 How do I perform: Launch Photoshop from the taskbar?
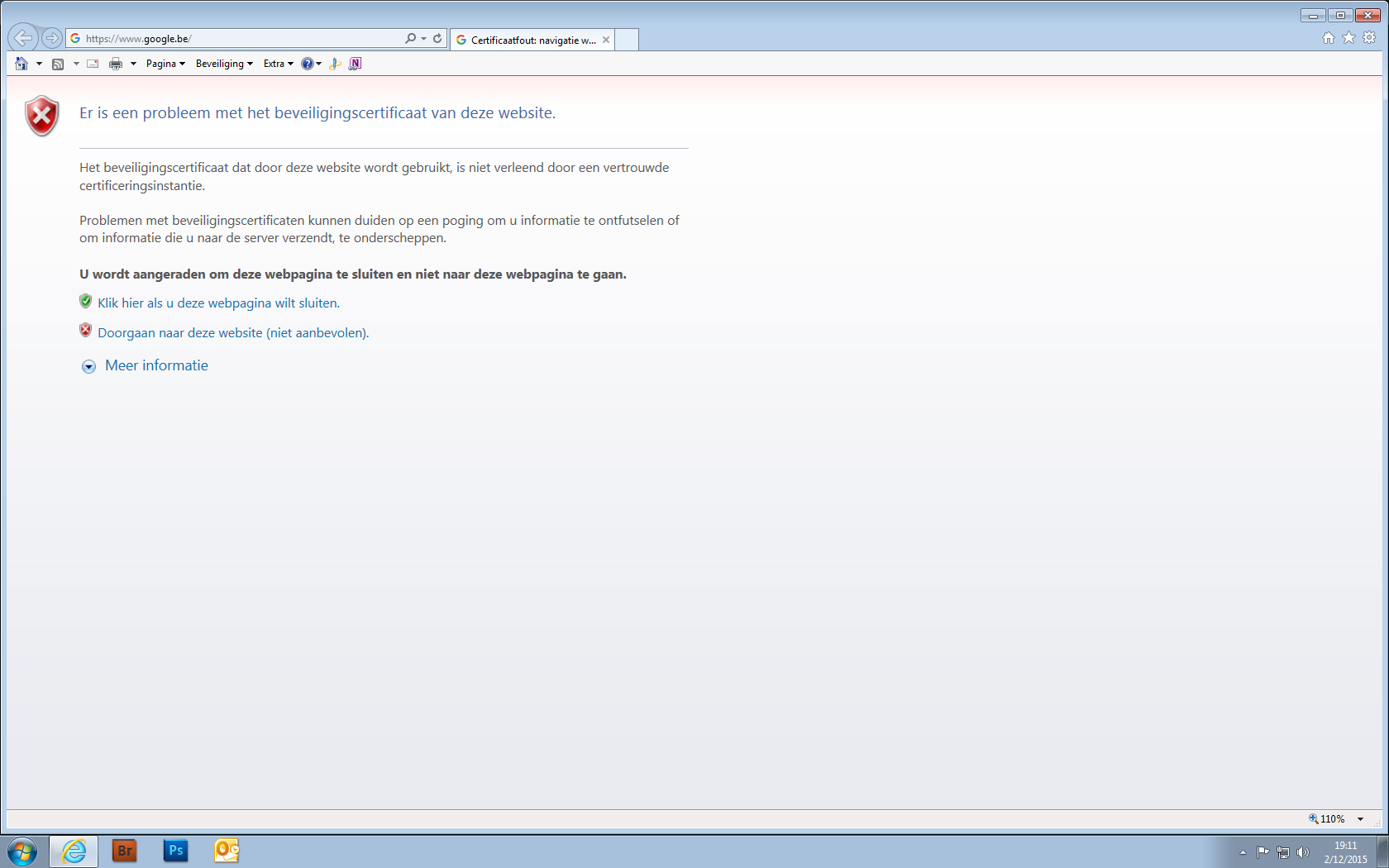[175, 851]
